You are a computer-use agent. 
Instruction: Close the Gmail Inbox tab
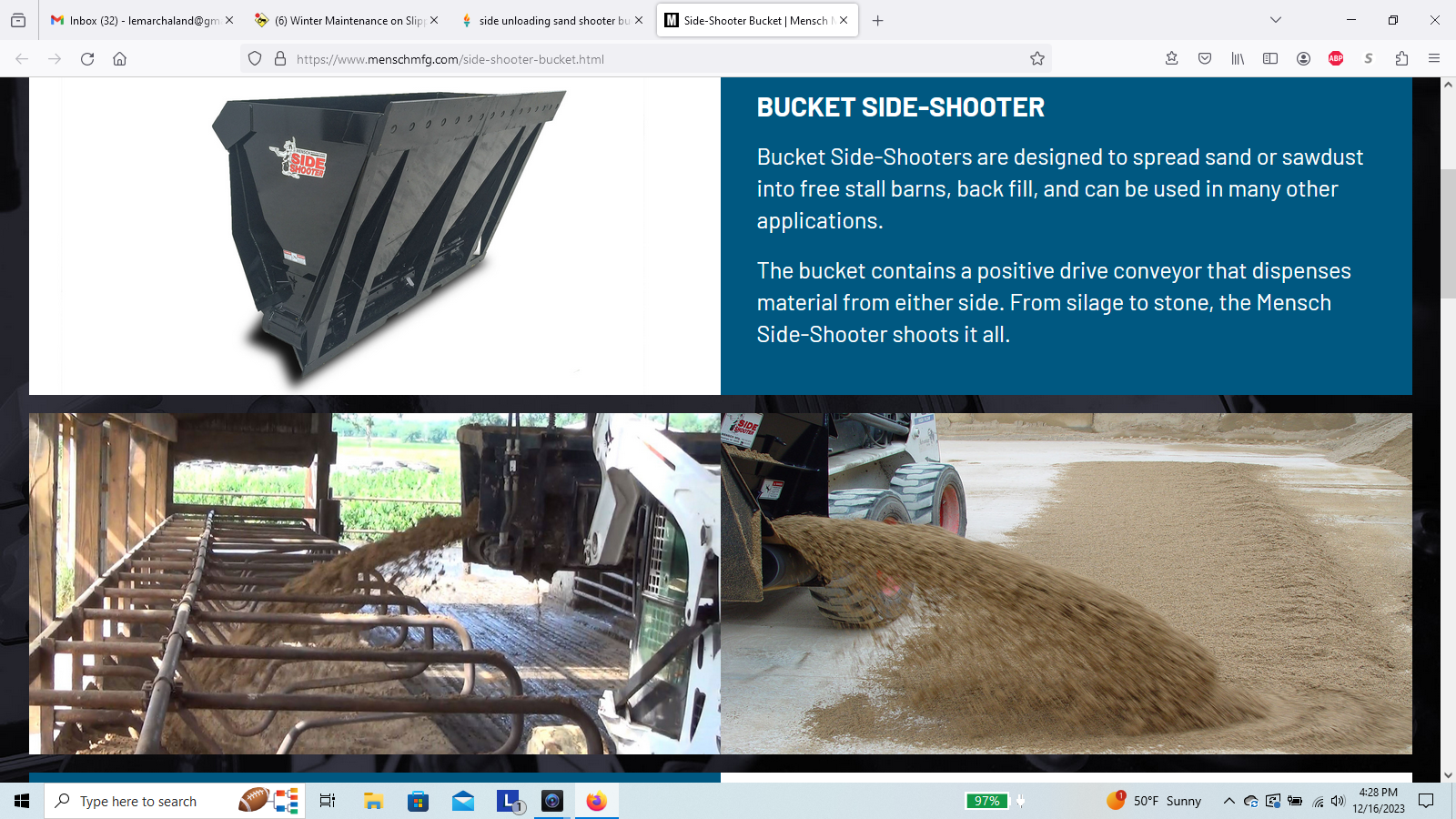229,20
